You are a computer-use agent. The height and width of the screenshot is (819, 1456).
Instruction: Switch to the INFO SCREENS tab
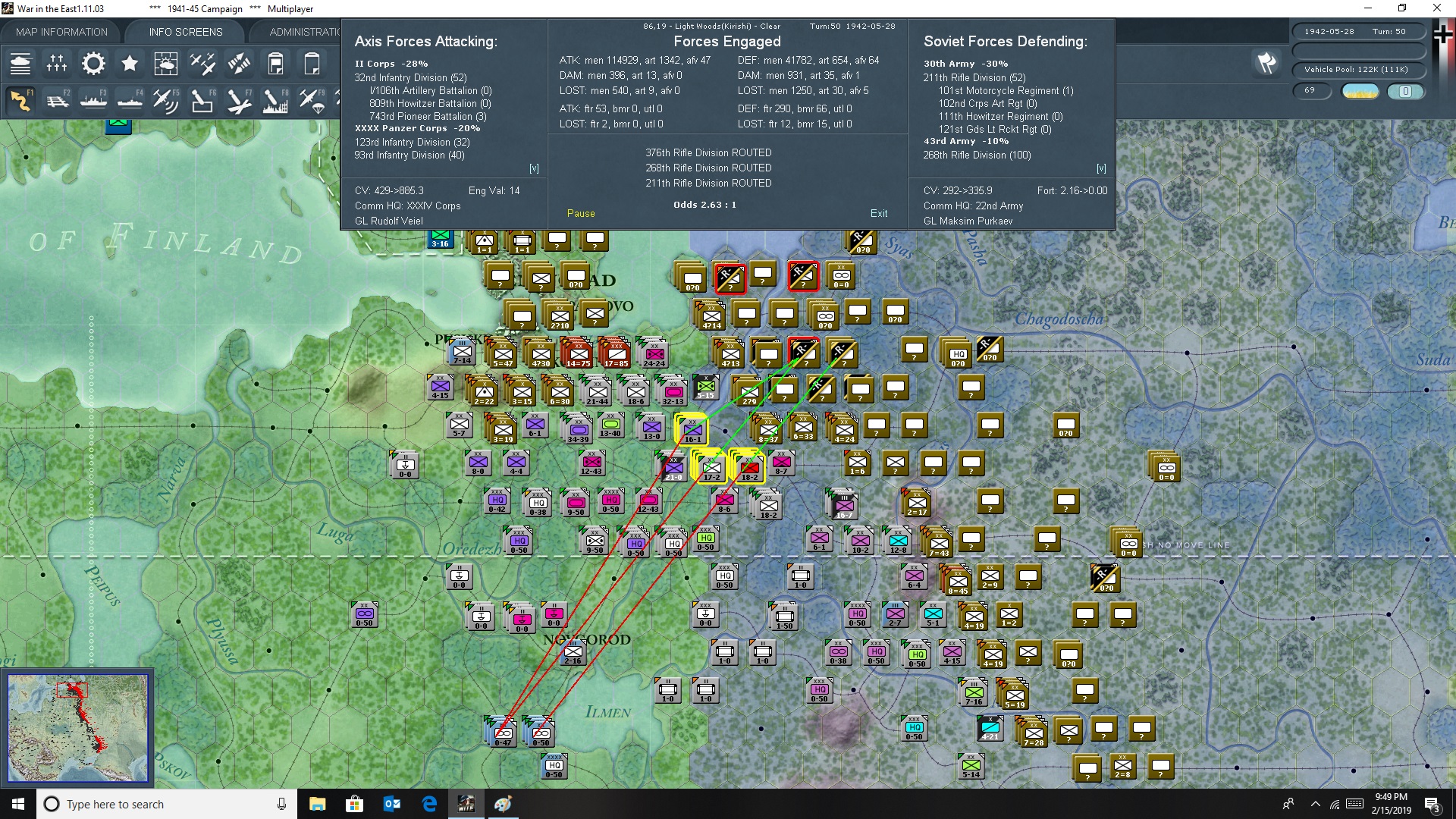[186, 32]
